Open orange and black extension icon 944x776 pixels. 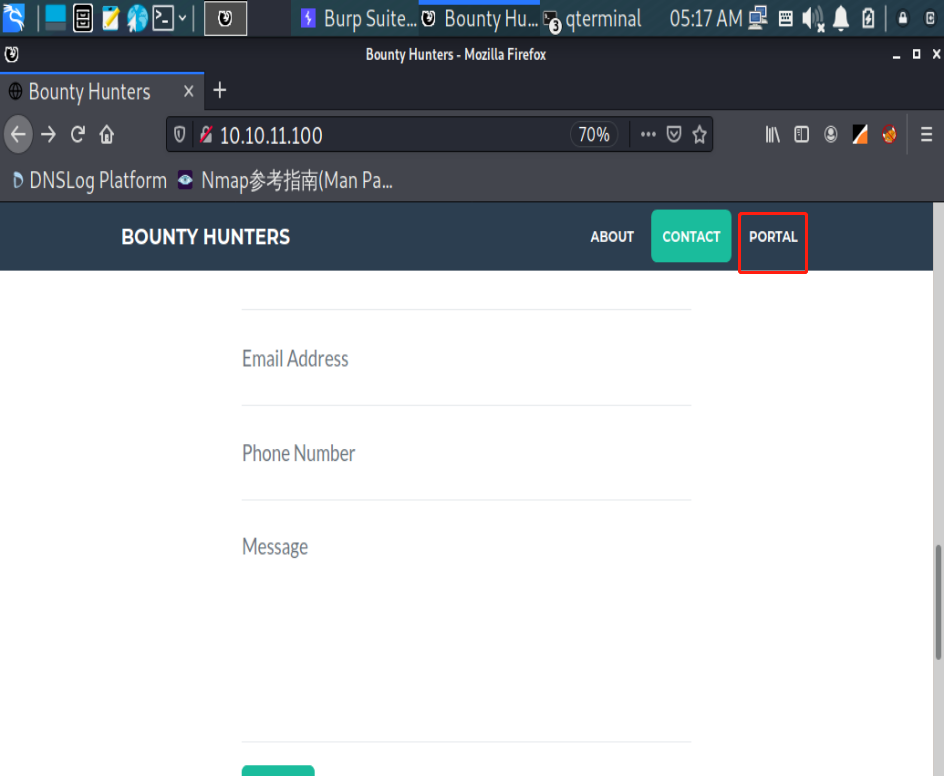click(x=860, y=134)
